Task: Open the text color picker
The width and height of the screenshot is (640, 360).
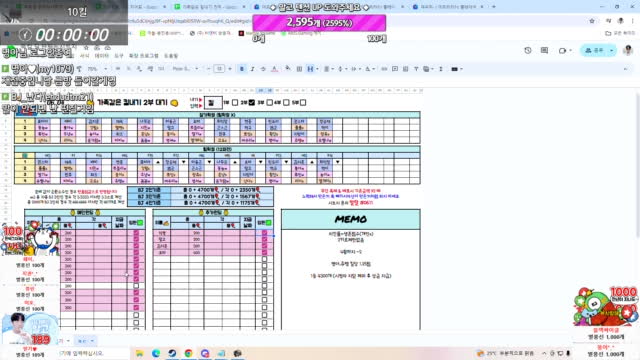Action: (274, 69)
